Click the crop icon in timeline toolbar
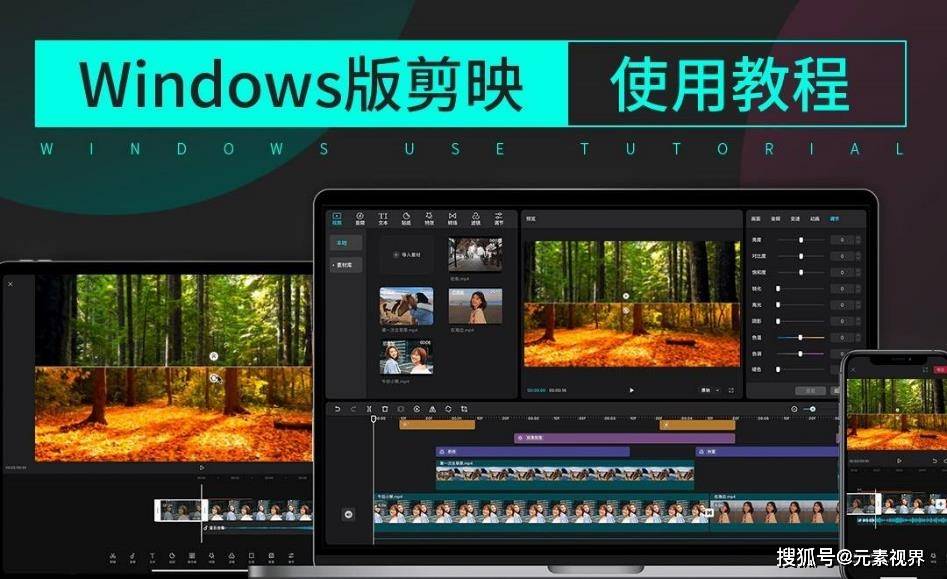This screenshot has width=947, height=579. point(464,409)
